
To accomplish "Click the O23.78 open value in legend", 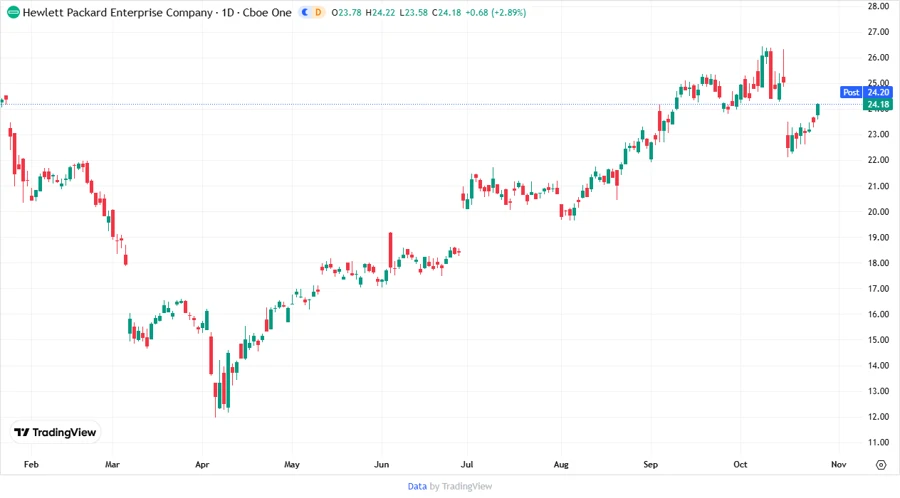I will [347, 12].
